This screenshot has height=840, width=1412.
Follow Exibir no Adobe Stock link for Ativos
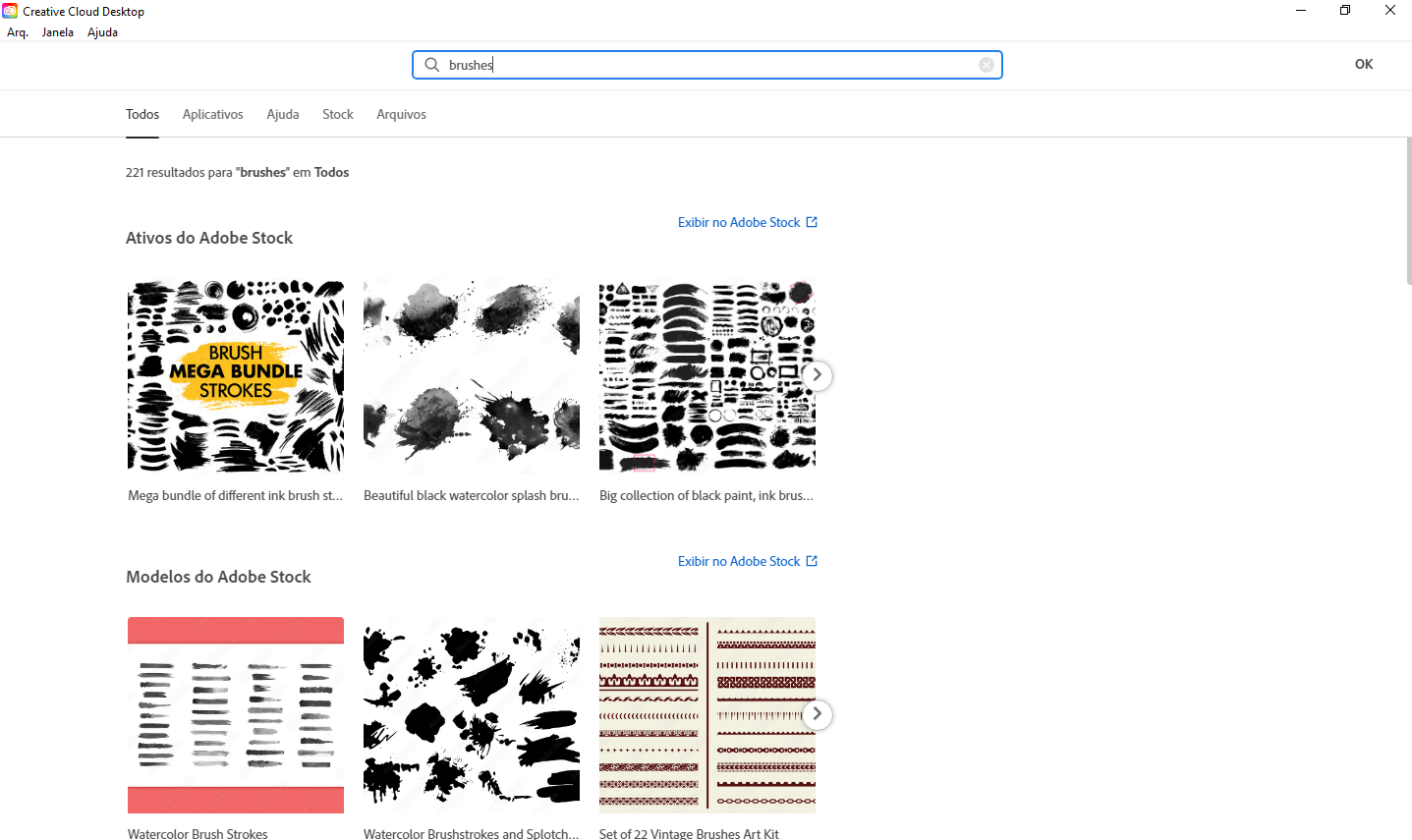pyautogui.click(x=739, y=222)
